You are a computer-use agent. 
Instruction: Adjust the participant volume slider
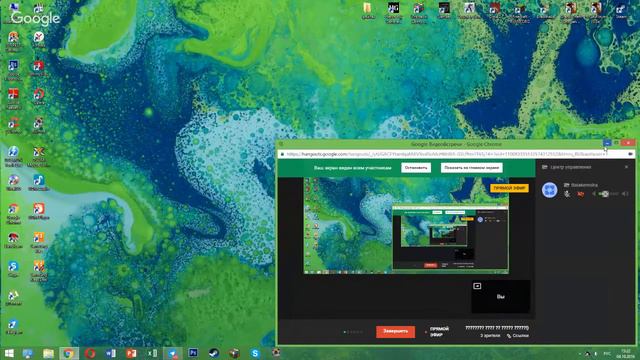click(x=608, y=194)
